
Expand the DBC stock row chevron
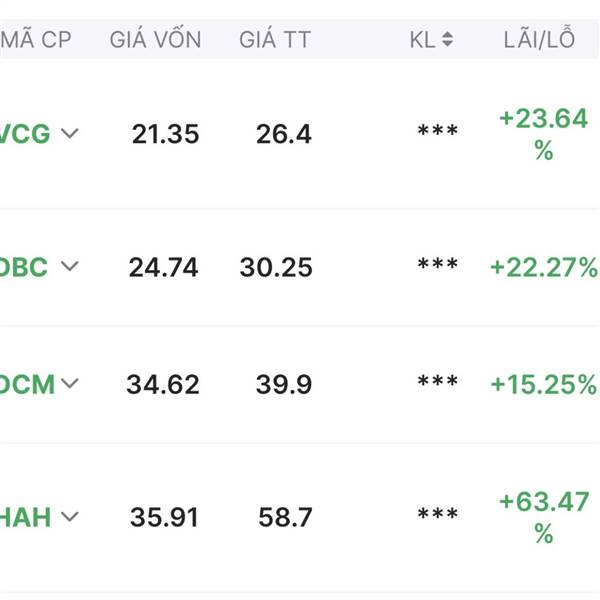pyautogui.click(x=70, y=266)
